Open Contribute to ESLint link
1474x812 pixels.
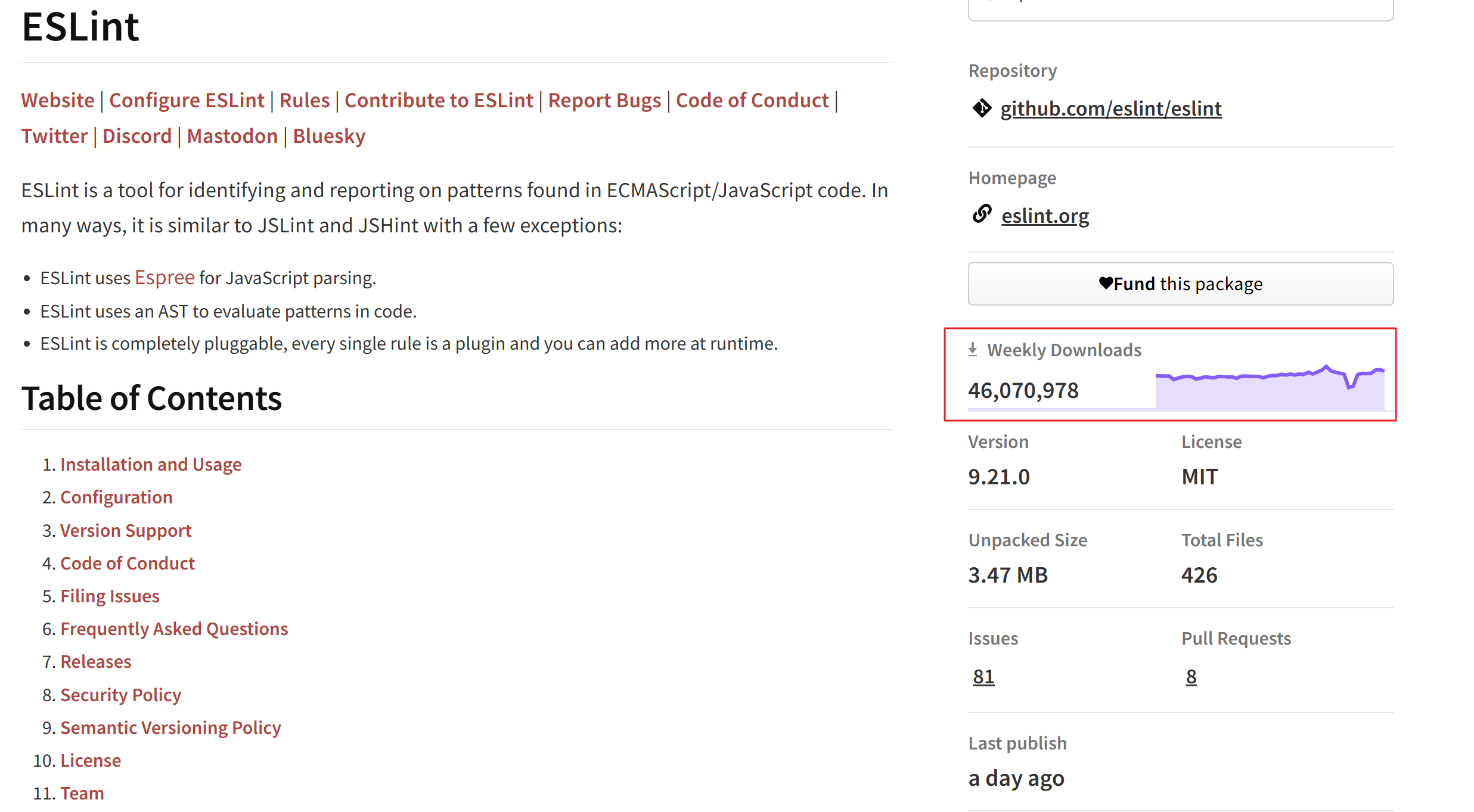tap(439, 100)
